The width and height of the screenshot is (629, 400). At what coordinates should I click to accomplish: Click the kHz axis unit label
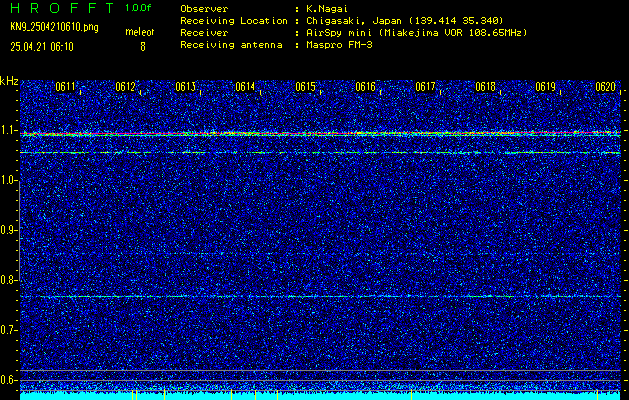point(9,81)
